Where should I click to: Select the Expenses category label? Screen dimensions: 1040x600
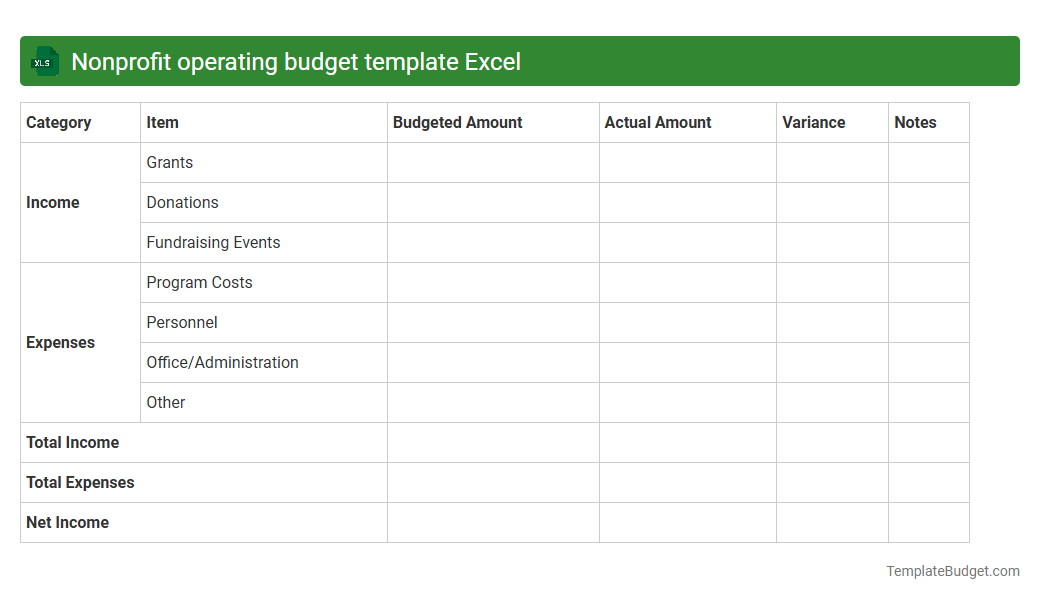60,342
